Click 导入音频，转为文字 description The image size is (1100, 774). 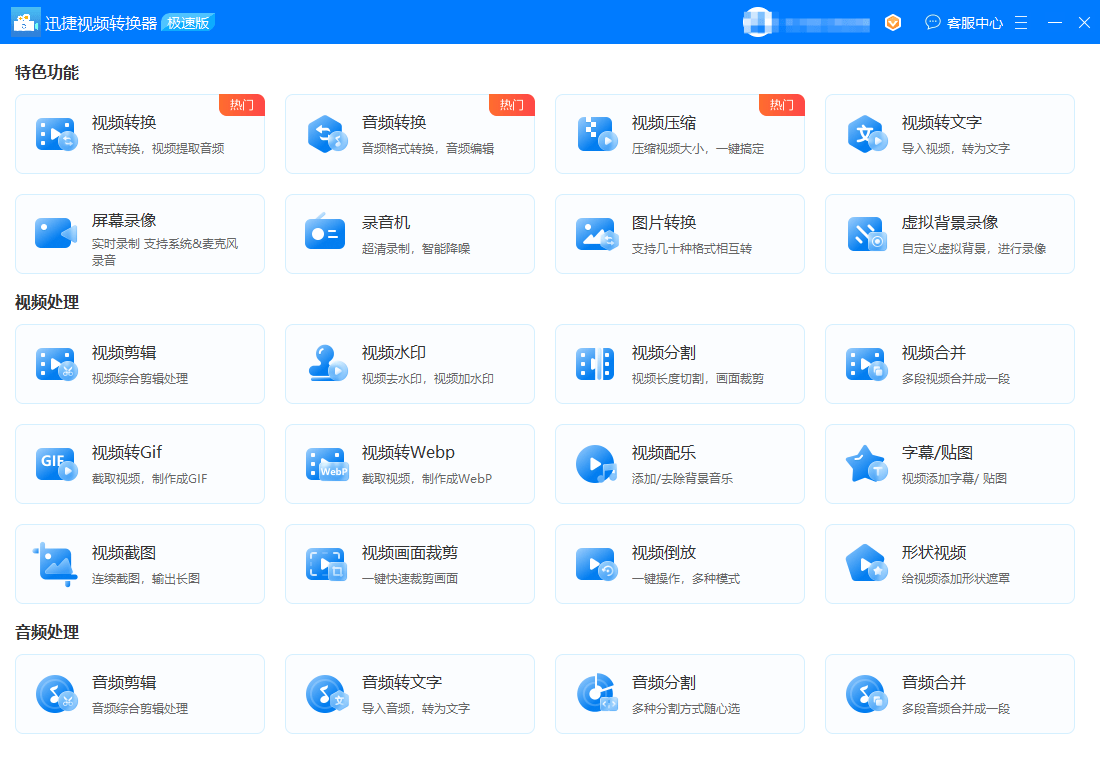pos(416,709)
